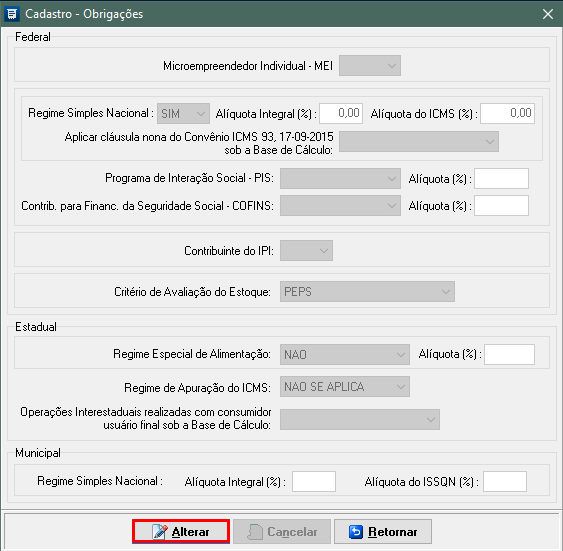Expand the Regime de Apuração do ICMS dropdown
Screen dimensions: 563x551
click(x=345, y=387)
